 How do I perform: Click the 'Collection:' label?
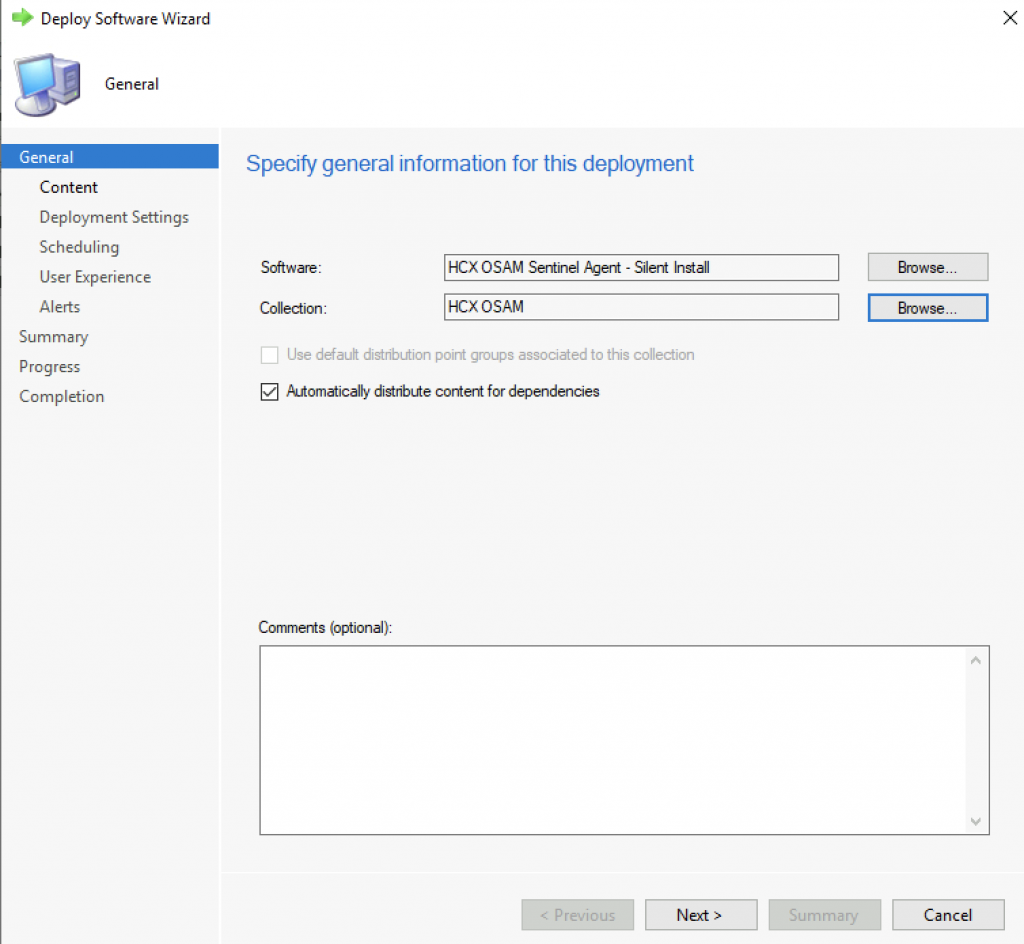pyautogui.click(x=293, y=308)
